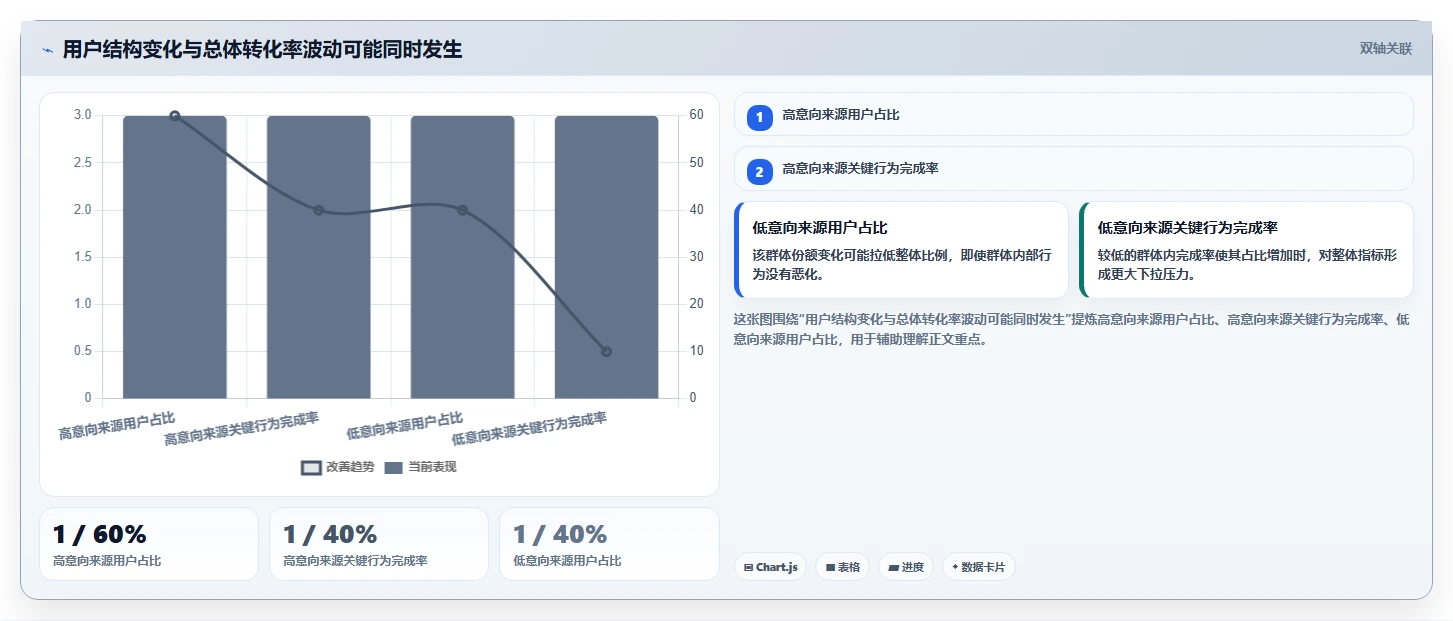Click caption under the faded 1 / 40% stat

point(567,561)
